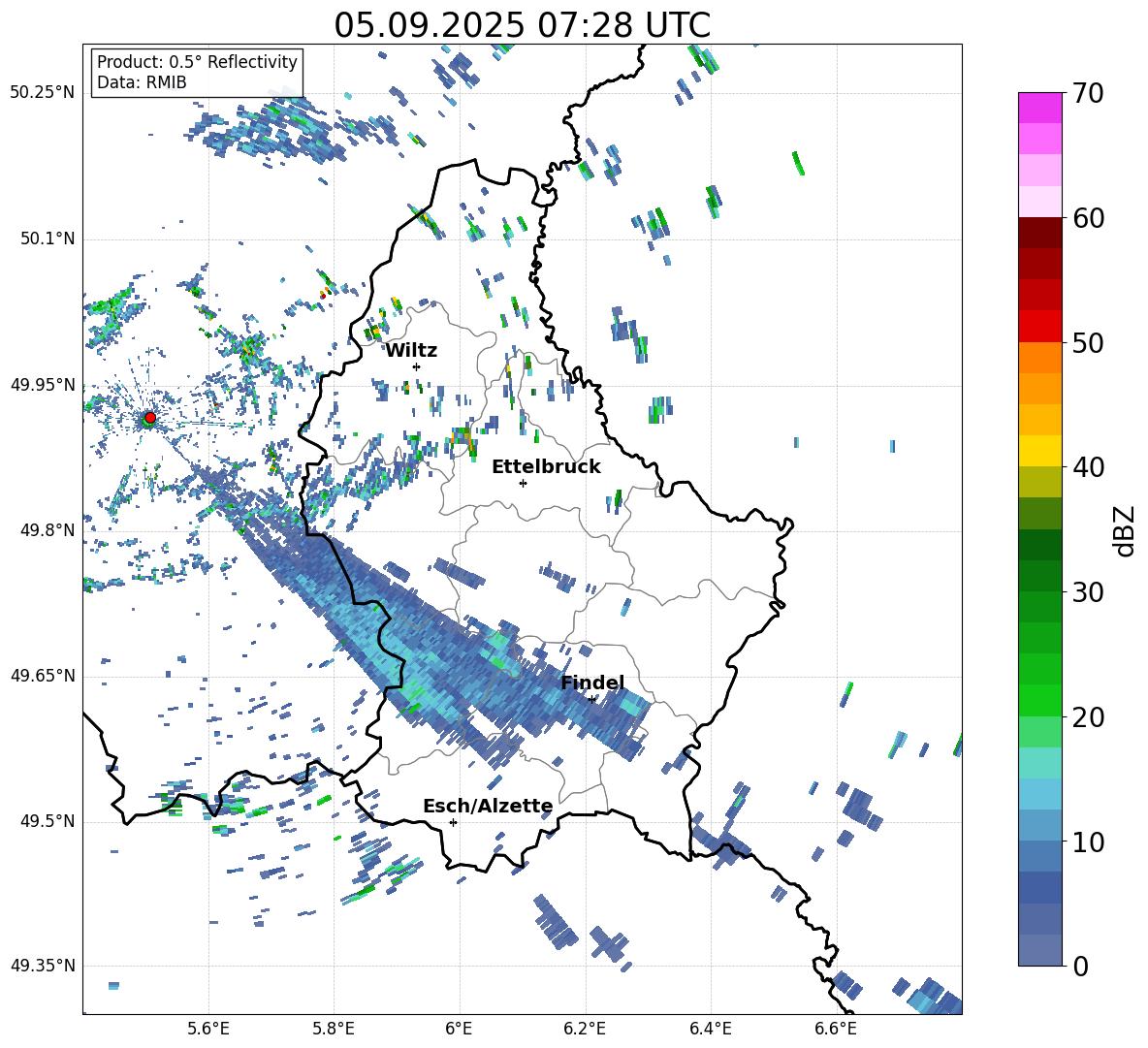Image resolution: width=1148 pixels, height=1048 pixels.
Task: Click the plus marker below Findel
Action: [x=591, y=699]
